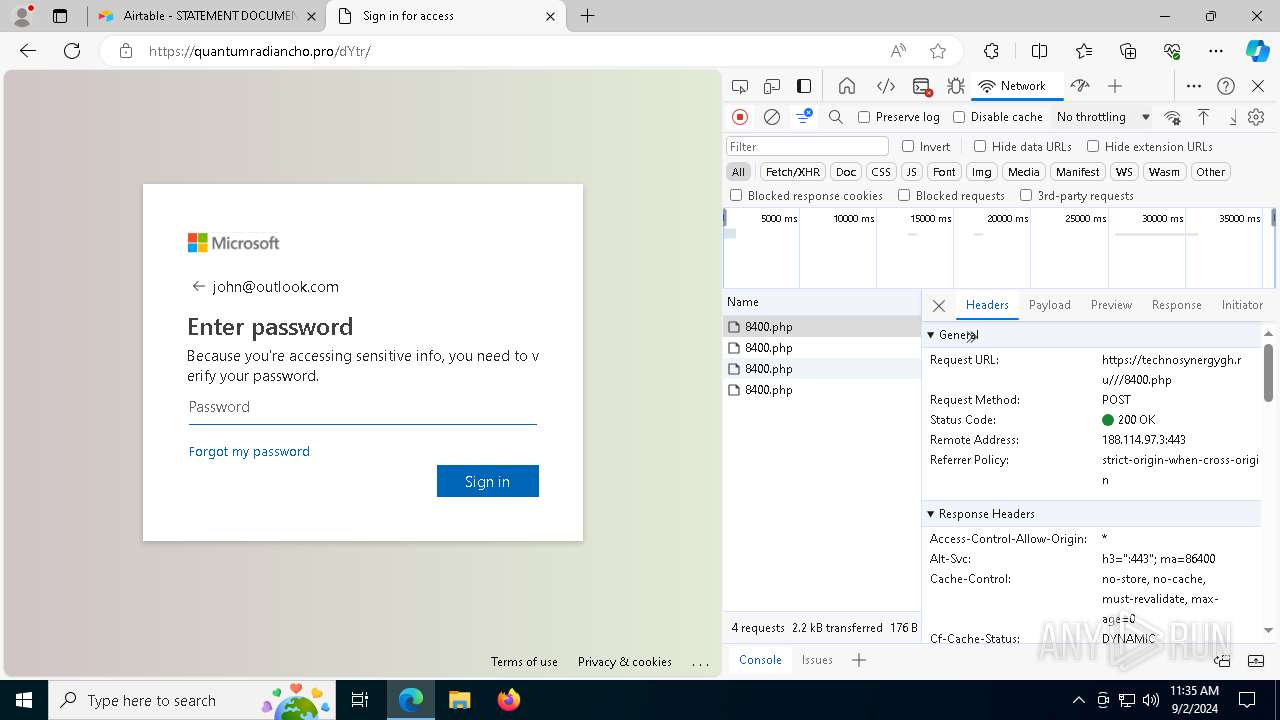The image size is (1280, 720).
Task: Open the Initiator tab
Action: (1242, 305)
